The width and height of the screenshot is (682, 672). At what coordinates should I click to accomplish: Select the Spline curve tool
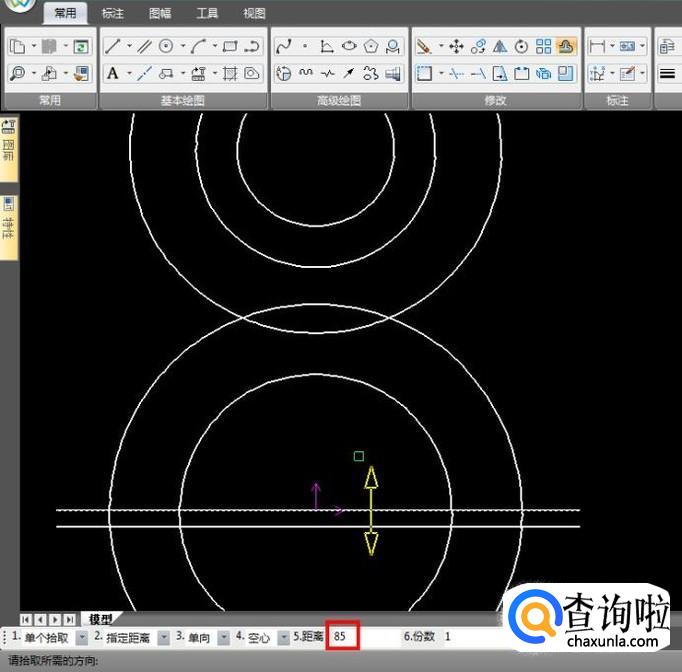coord(284,46)
